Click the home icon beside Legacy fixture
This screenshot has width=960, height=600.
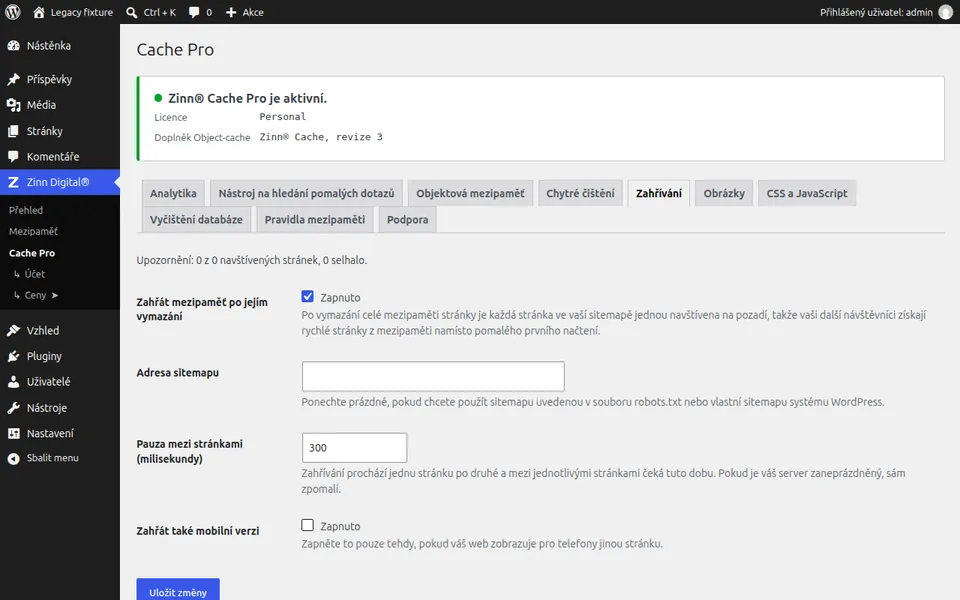(39, 12)
